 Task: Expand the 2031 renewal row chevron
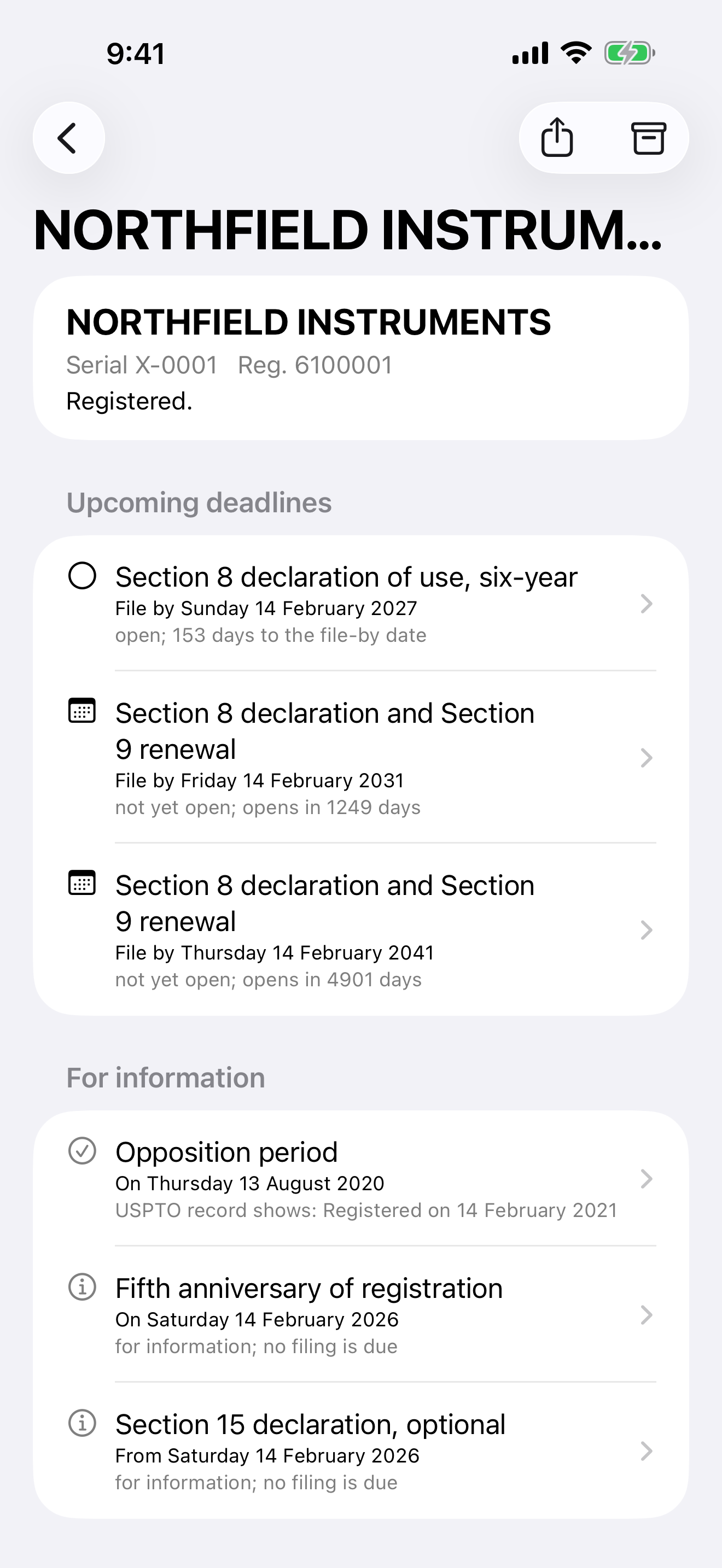[x=647, y=757]
